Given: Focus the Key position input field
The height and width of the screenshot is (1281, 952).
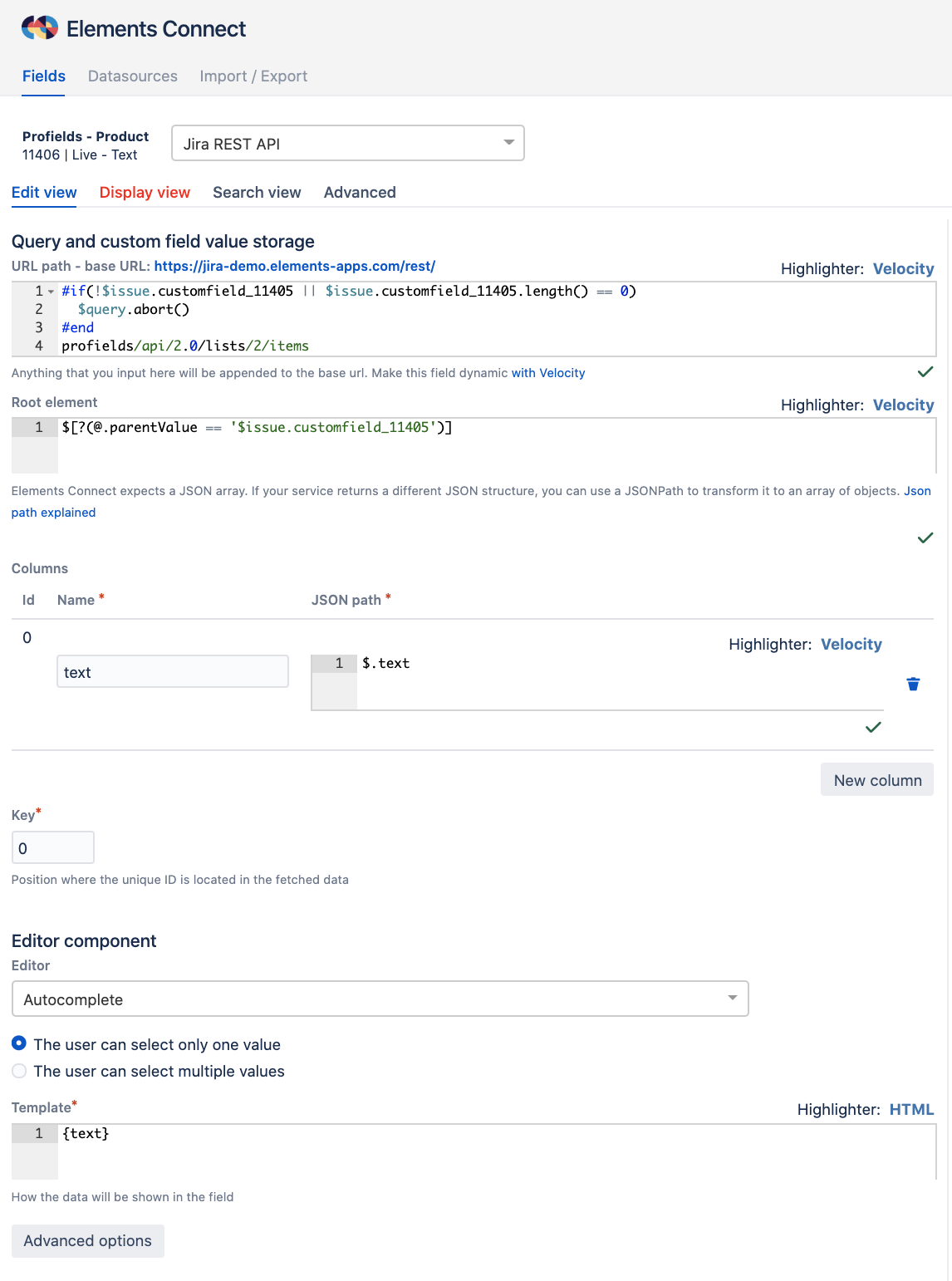Looking at the screenshot, I should tap(52, 848).
